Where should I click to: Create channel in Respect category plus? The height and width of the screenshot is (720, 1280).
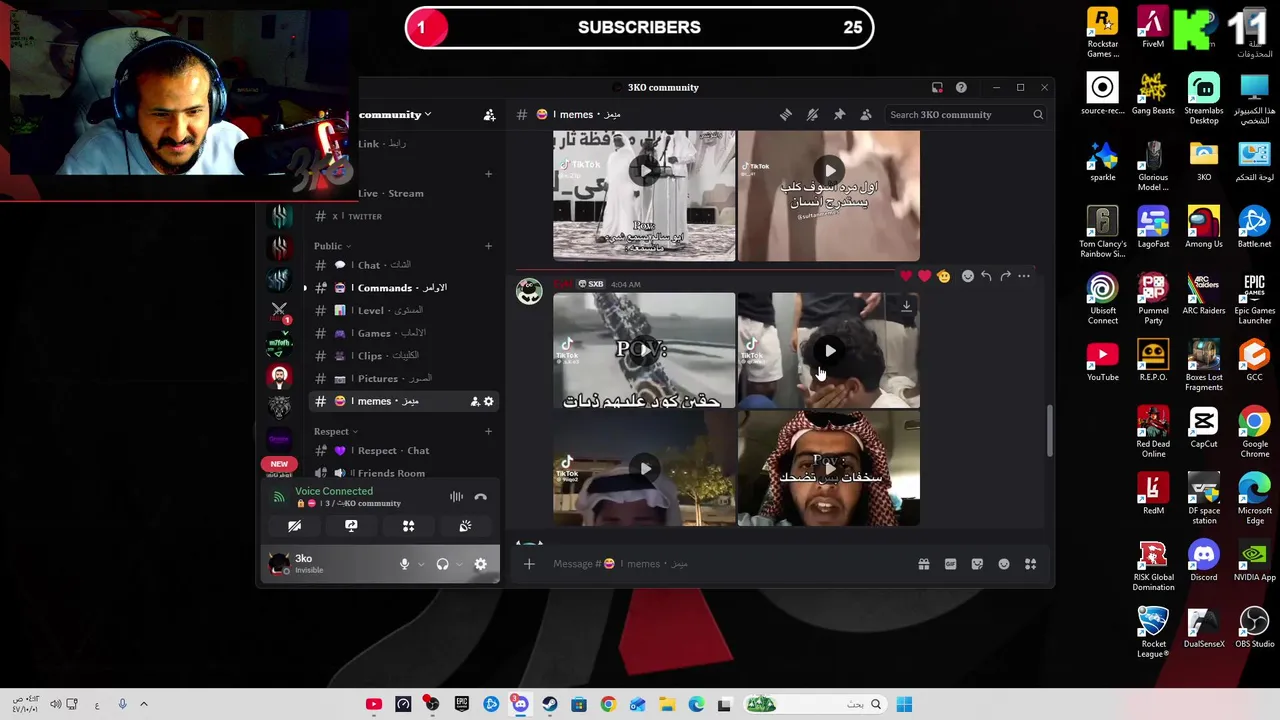(488, 432)
